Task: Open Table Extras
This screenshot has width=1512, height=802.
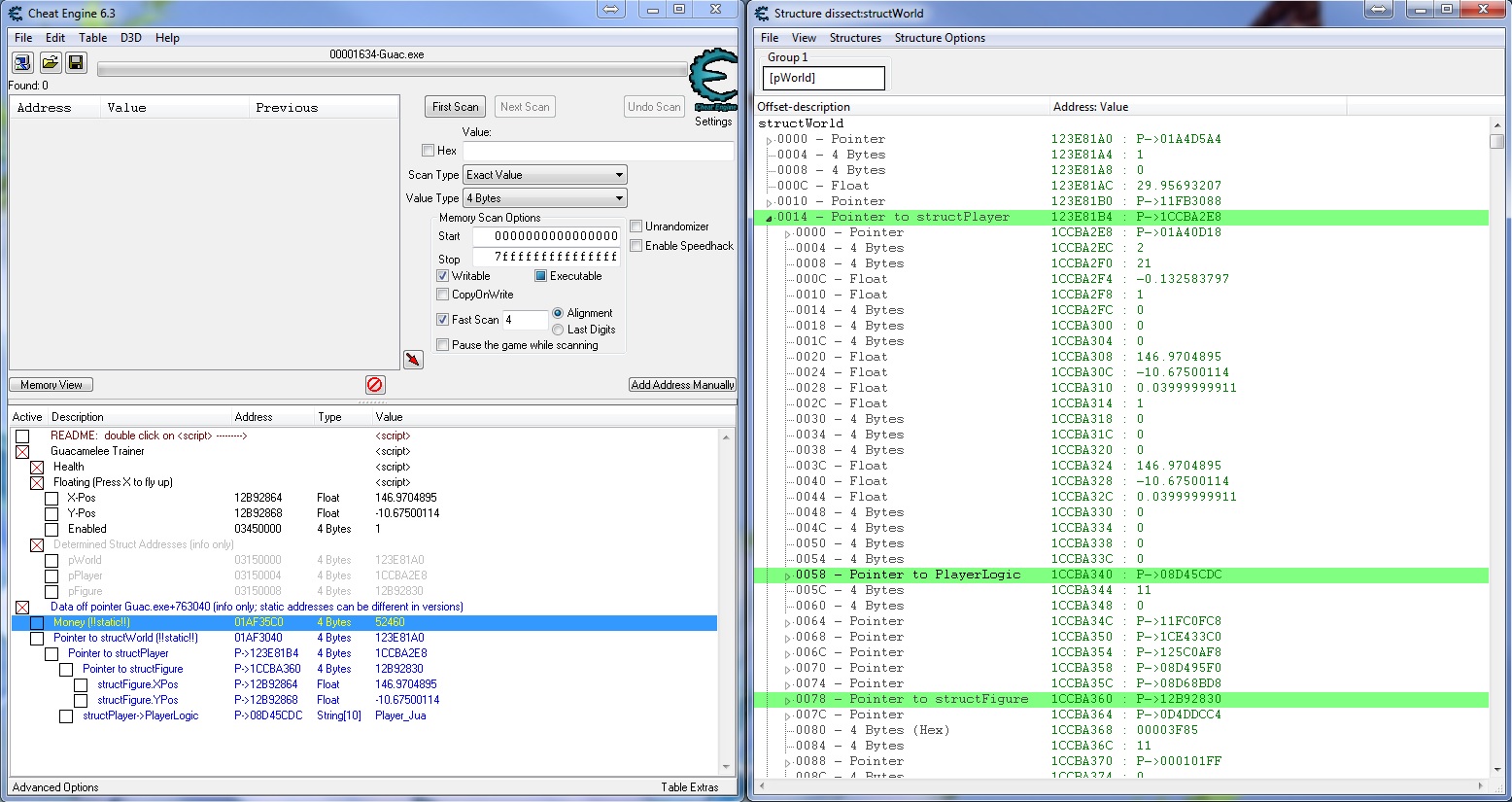Action: (x=690, y=787)
